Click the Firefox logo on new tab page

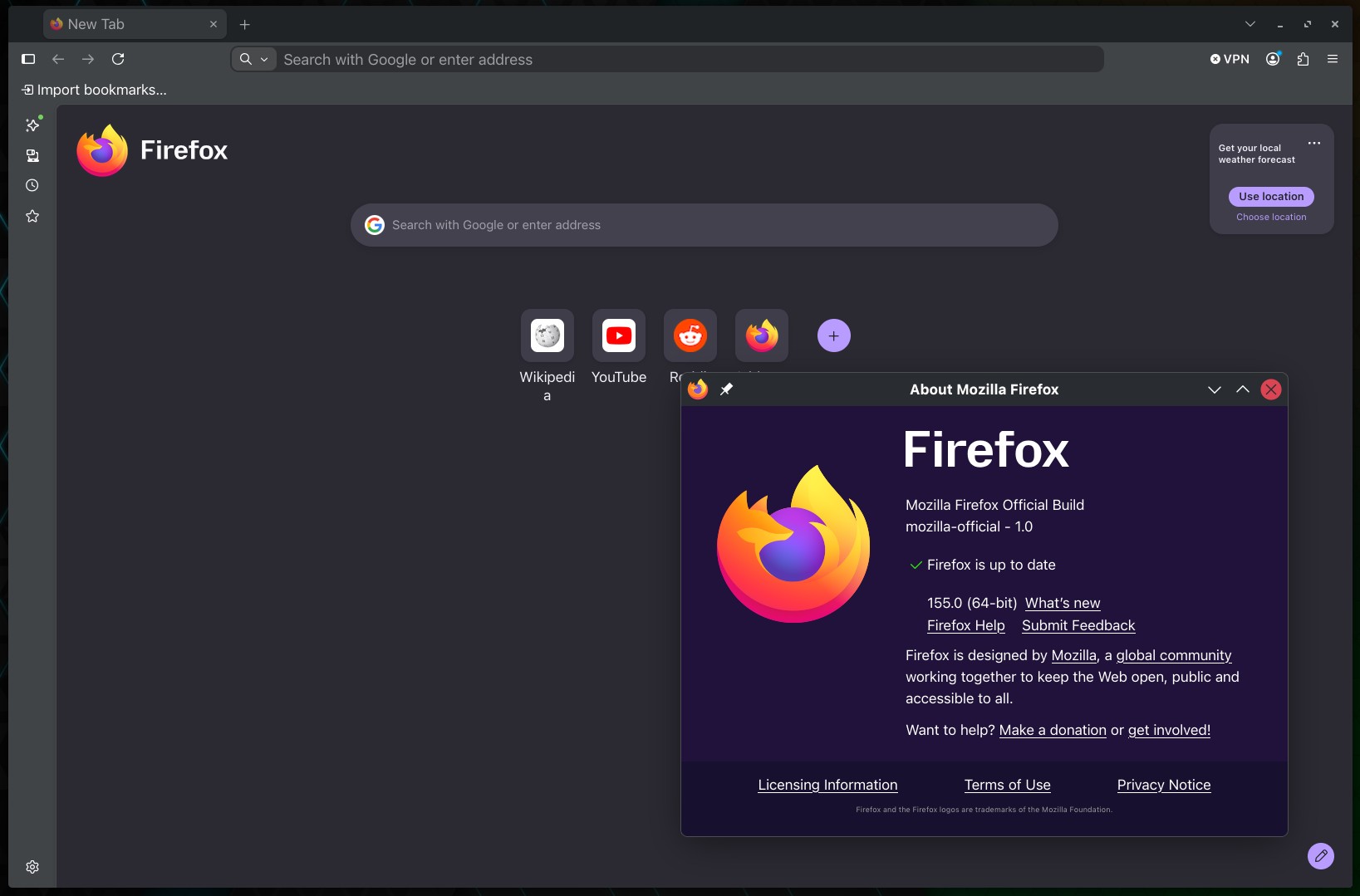pyautogui.click(x=152, y=150)
